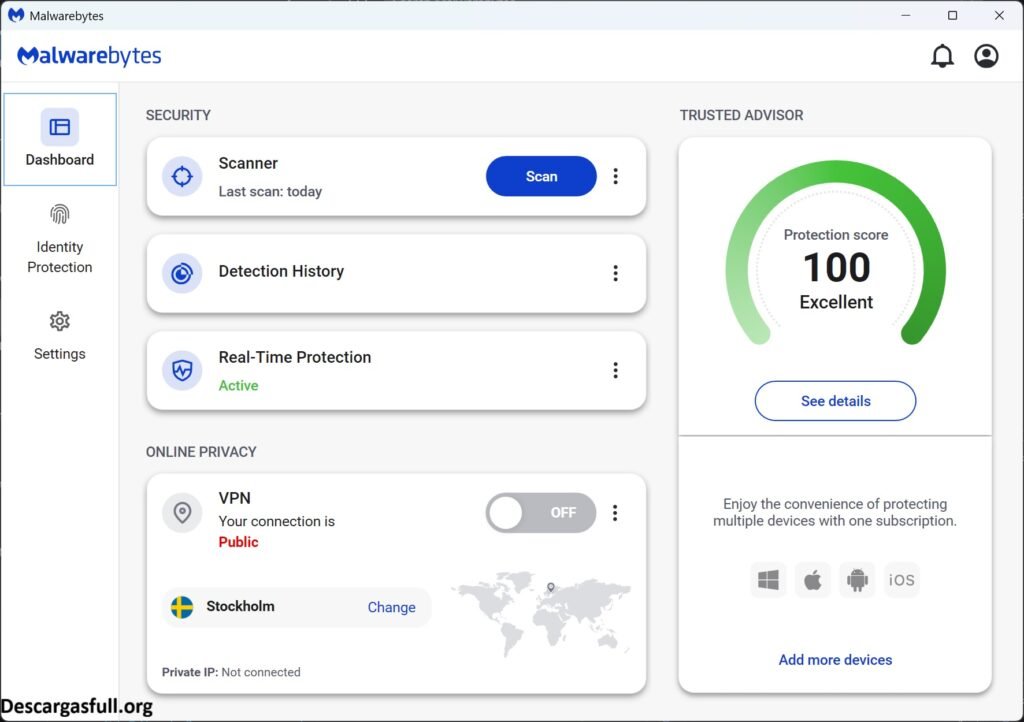
Task: Click the Apple platform icon
Action: (813, 580)
